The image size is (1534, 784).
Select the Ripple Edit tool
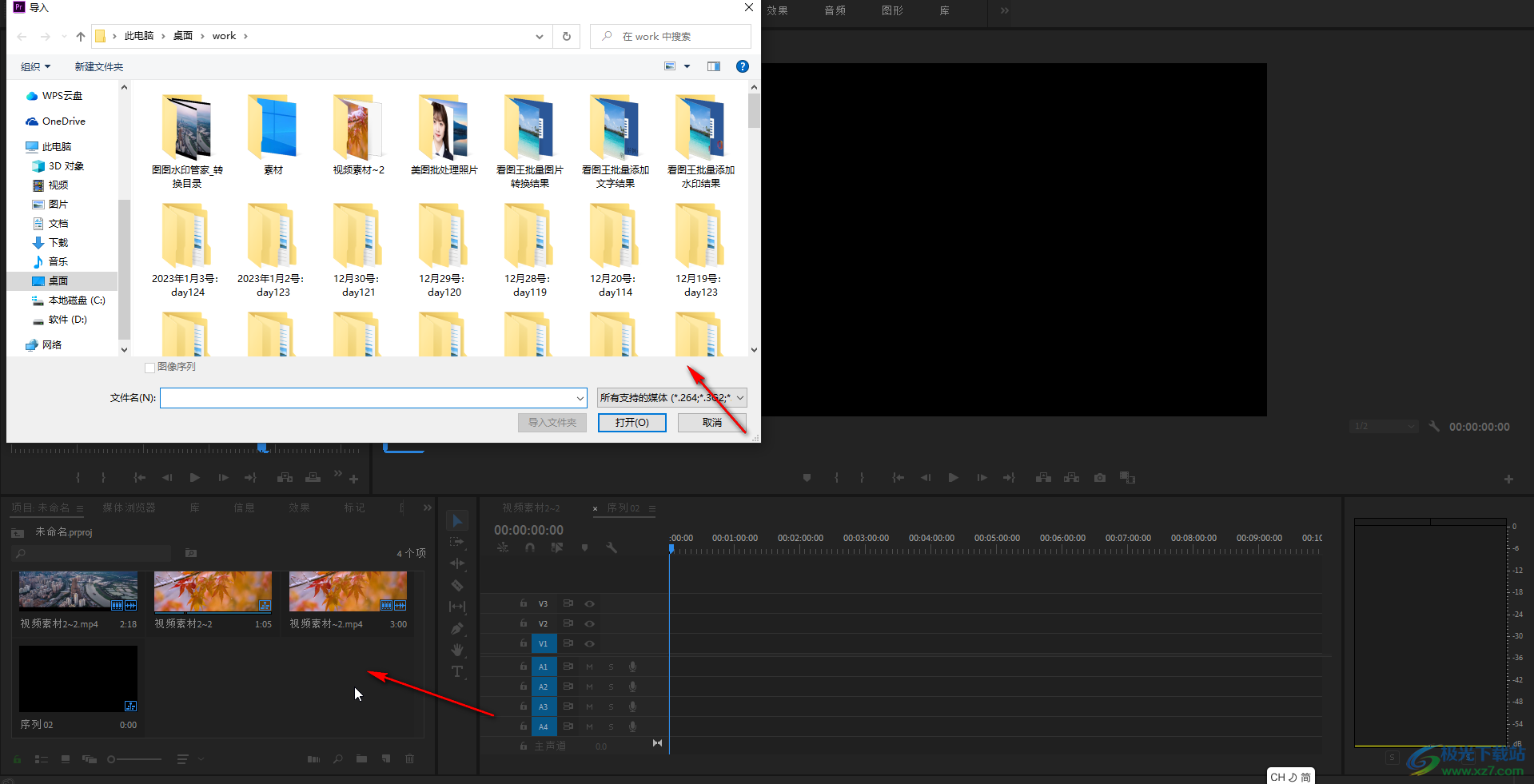coord(457,563)
